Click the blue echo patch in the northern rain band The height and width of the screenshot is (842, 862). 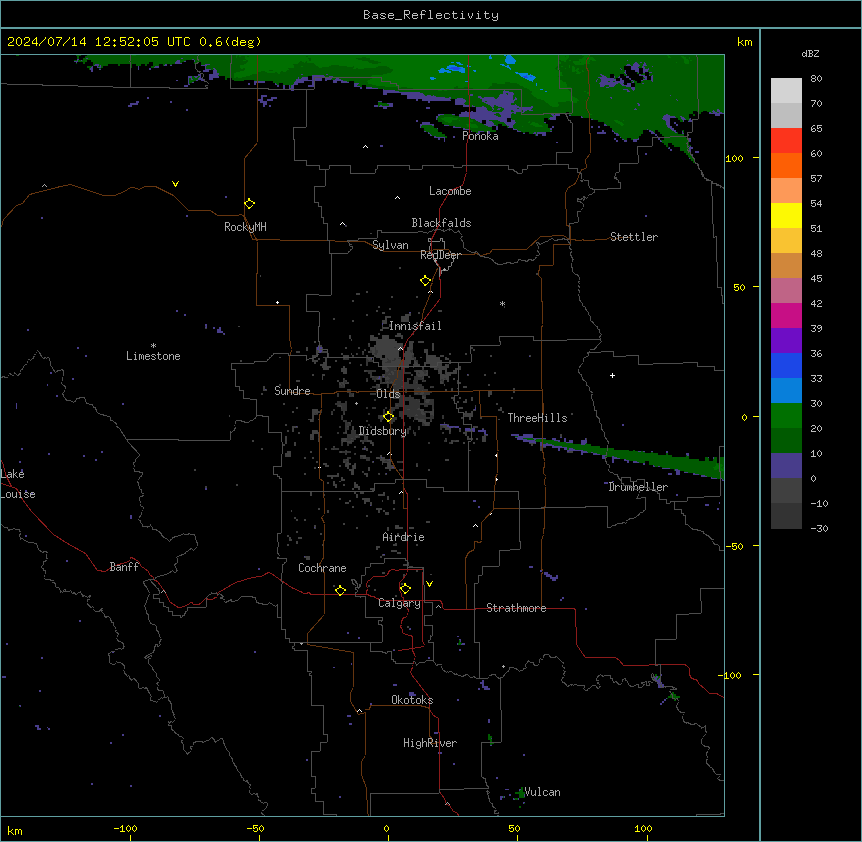pyautogui.click(x=454, y=69)
